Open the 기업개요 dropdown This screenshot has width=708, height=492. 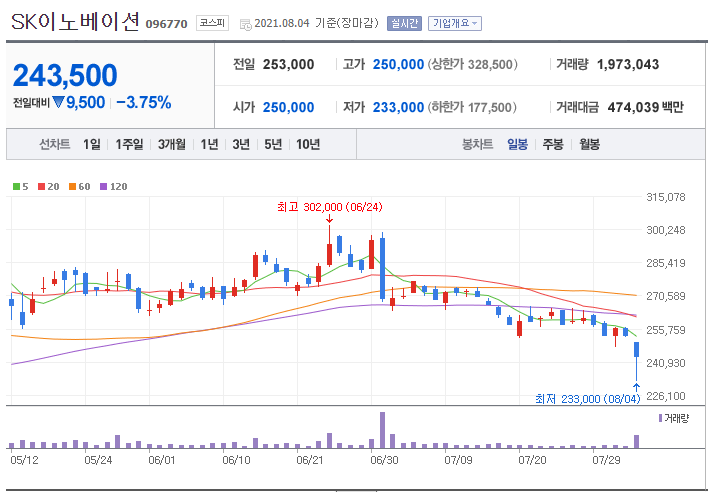[x=455, y=23]
